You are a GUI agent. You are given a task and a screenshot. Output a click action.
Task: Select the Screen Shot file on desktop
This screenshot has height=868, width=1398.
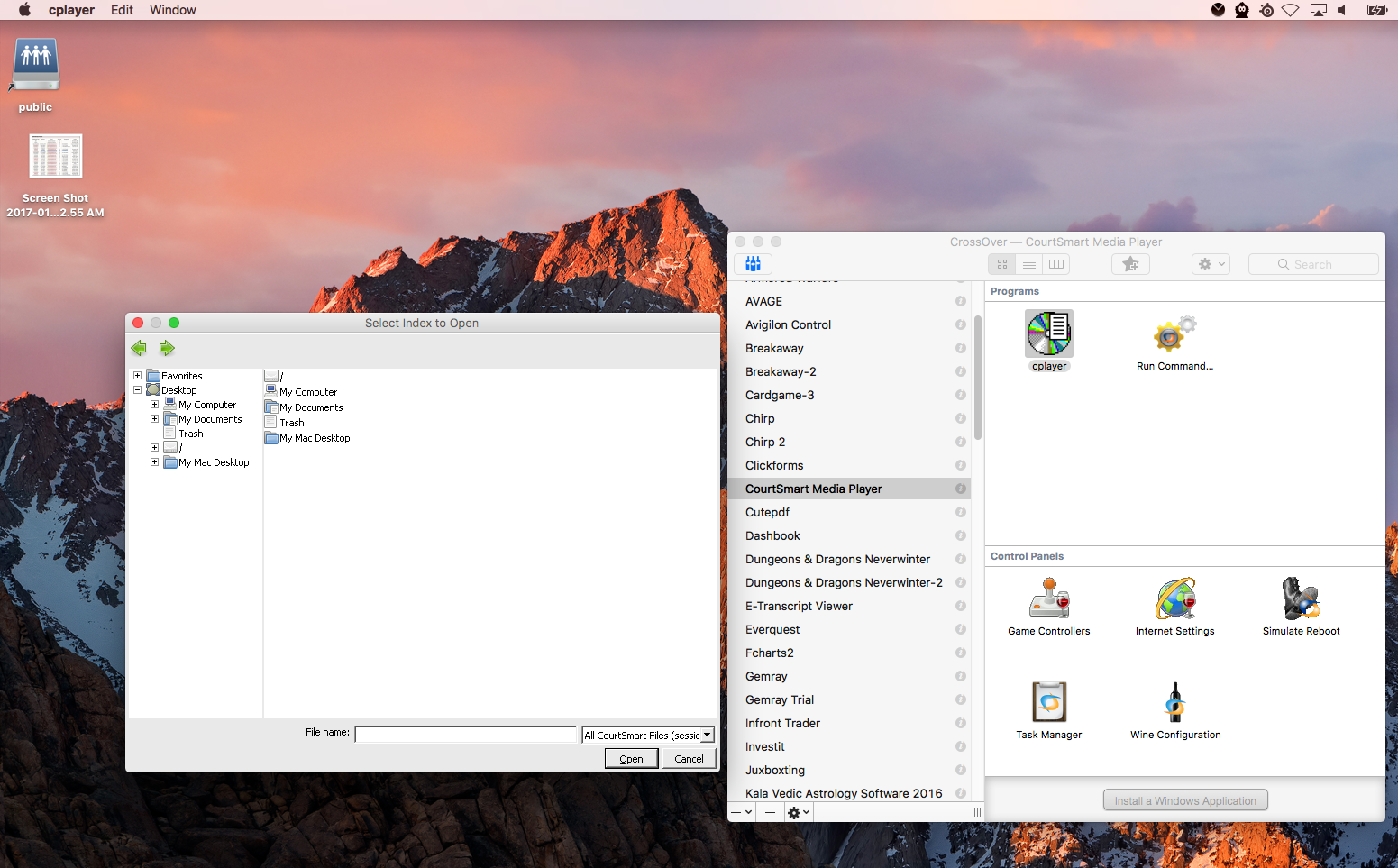pos(55,157)
